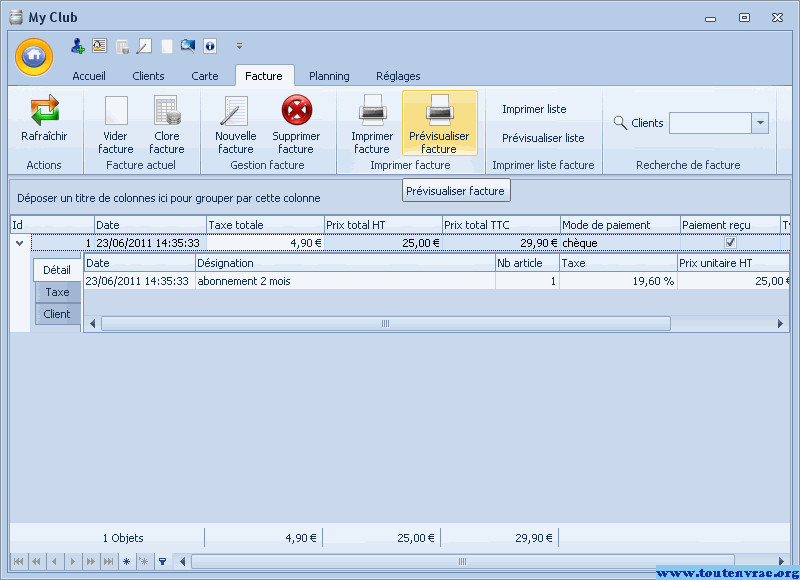Select the Détail tab in invoice row
The image size is (800, 580).
pyautogui.click(x=57, y=270)
